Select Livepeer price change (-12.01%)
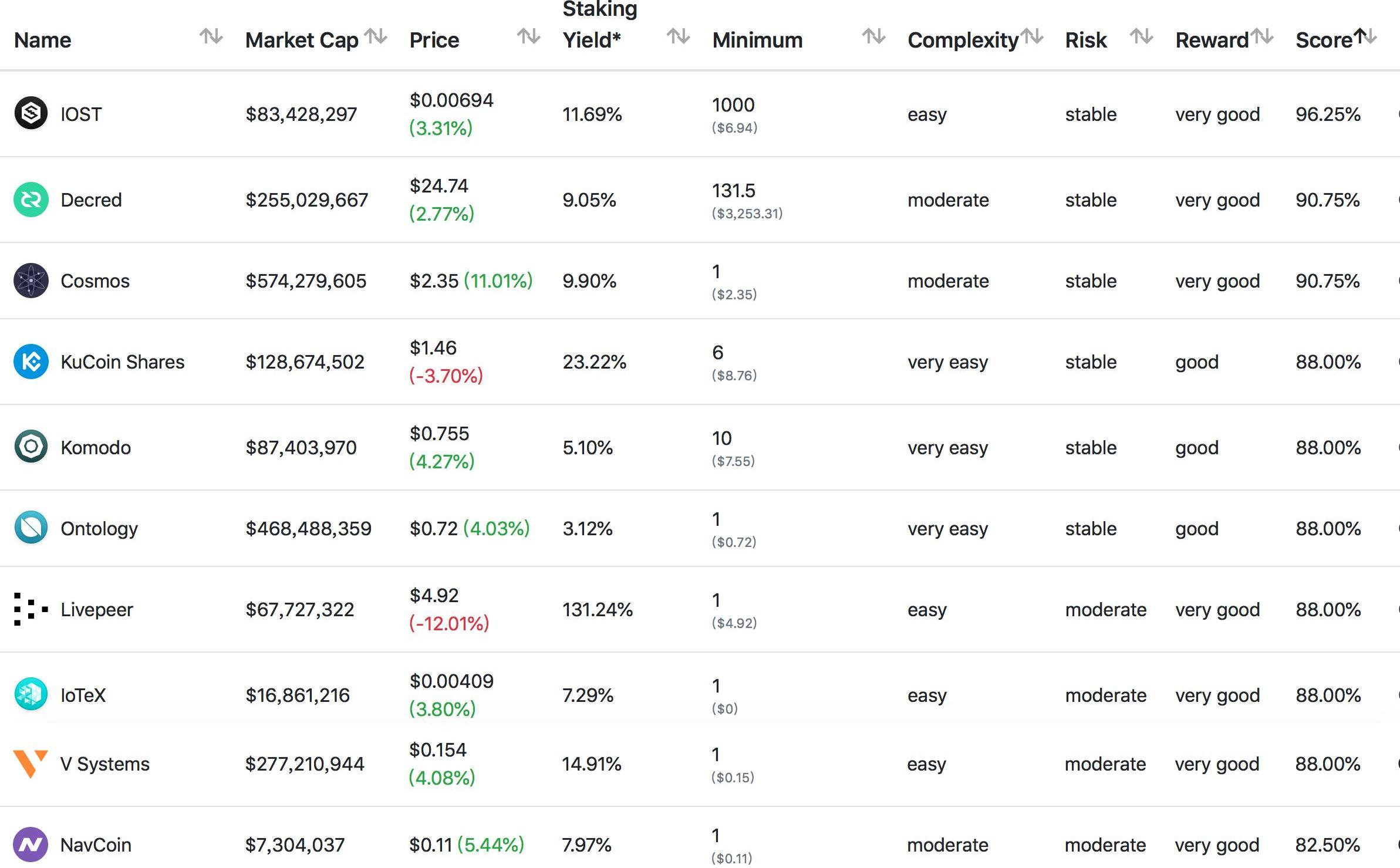The image size is (1400, 868). point(449,623)
